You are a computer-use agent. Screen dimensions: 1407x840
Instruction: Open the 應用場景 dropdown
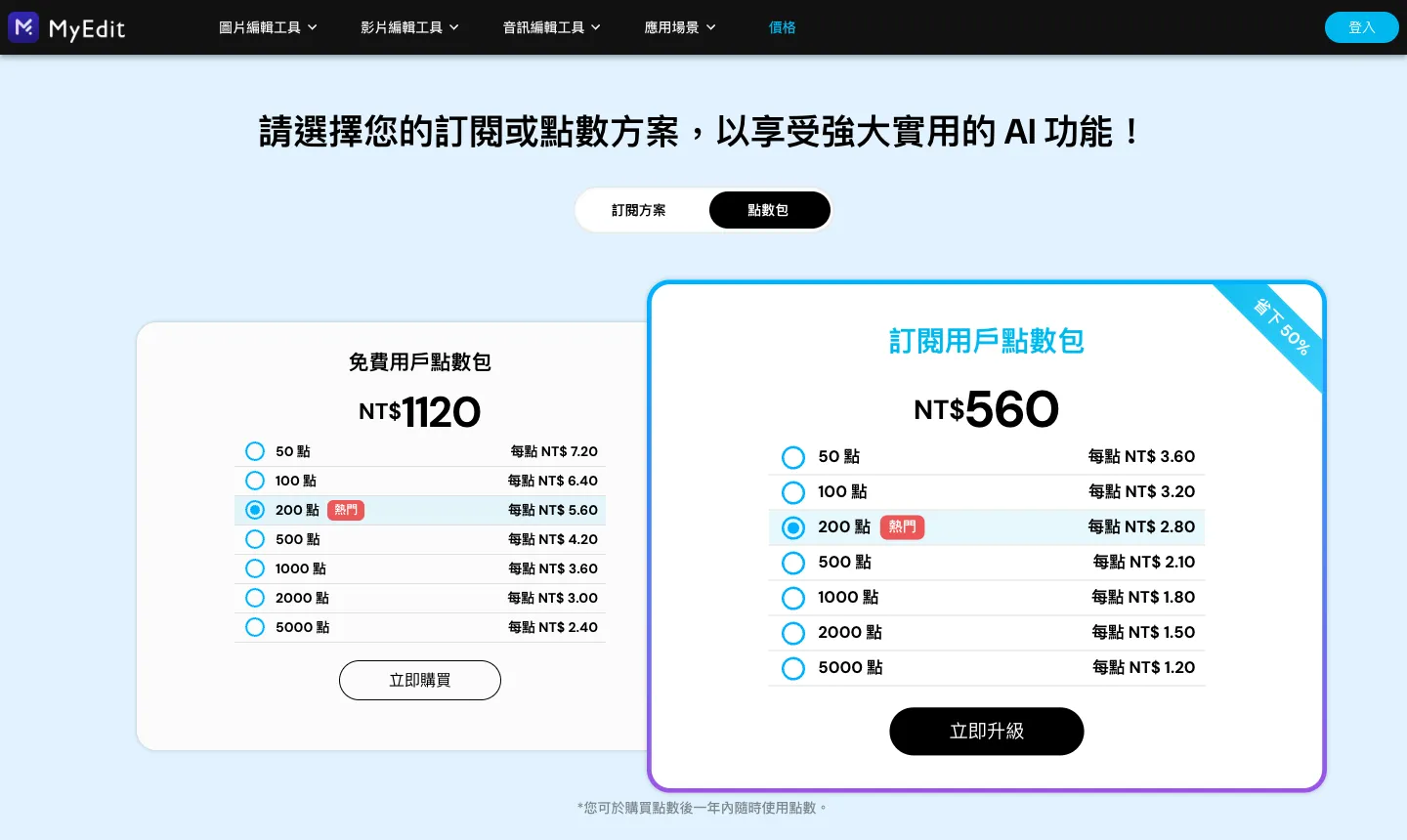pyautogui.click(x=680, y=27)
